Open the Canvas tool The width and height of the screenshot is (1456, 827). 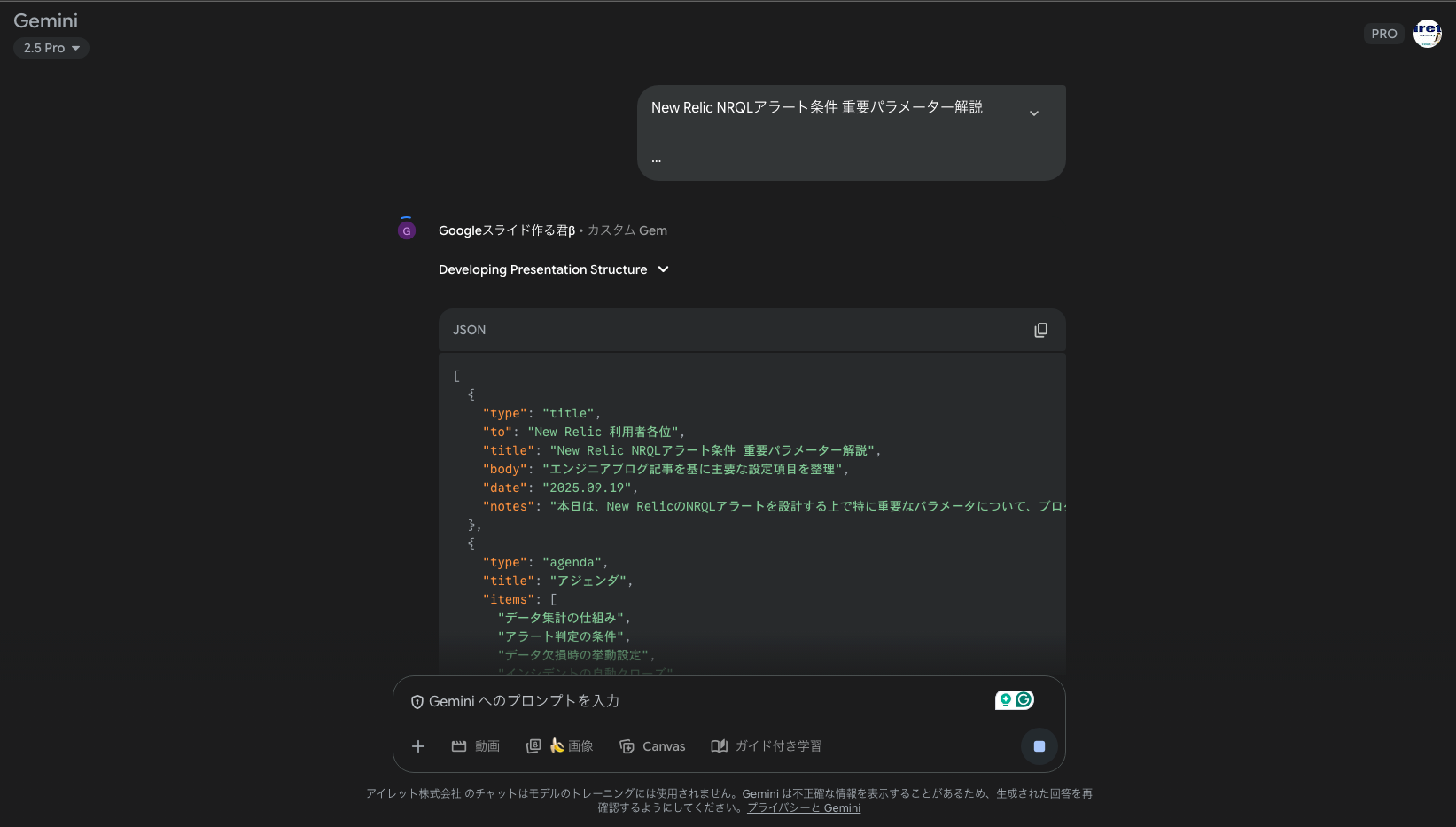pos(652,746)
